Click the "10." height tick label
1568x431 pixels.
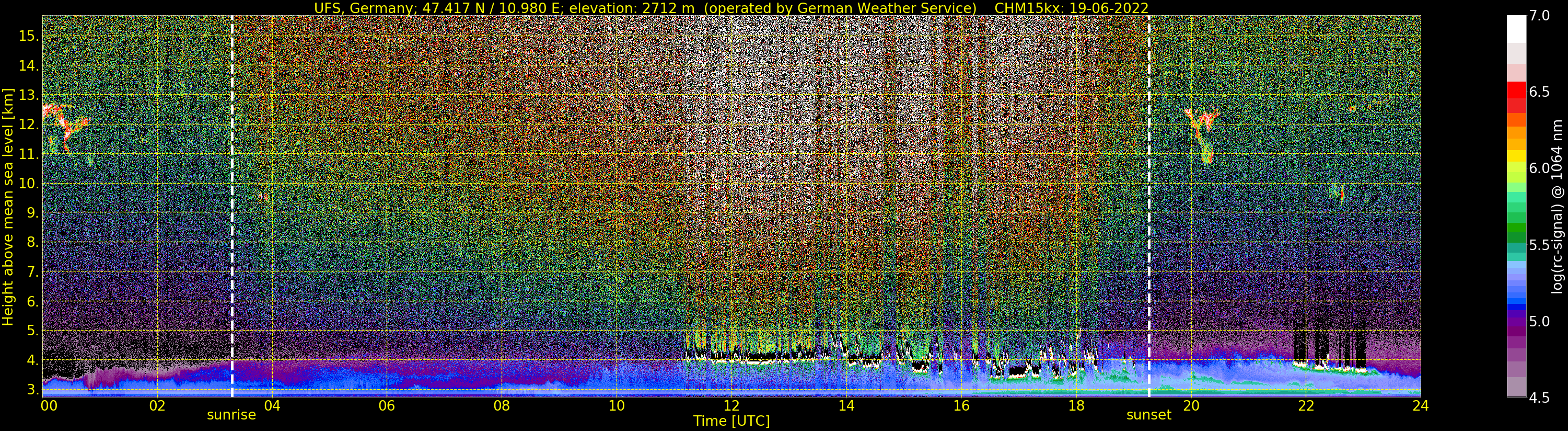(x=29, y=184)
